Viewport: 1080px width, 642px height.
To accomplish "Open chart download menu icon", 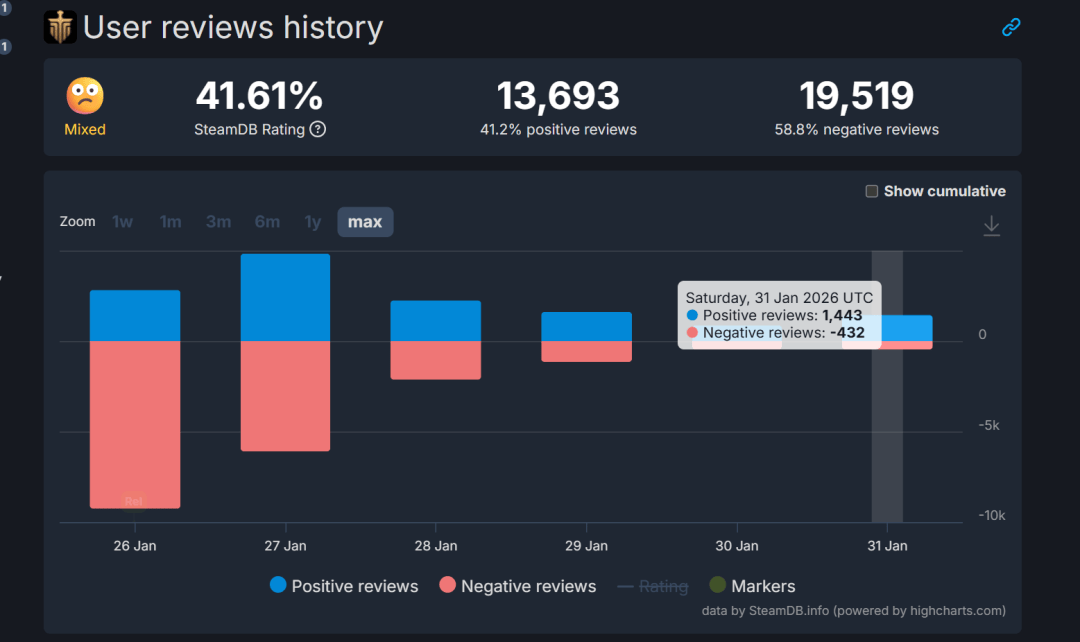I will 991,226.
